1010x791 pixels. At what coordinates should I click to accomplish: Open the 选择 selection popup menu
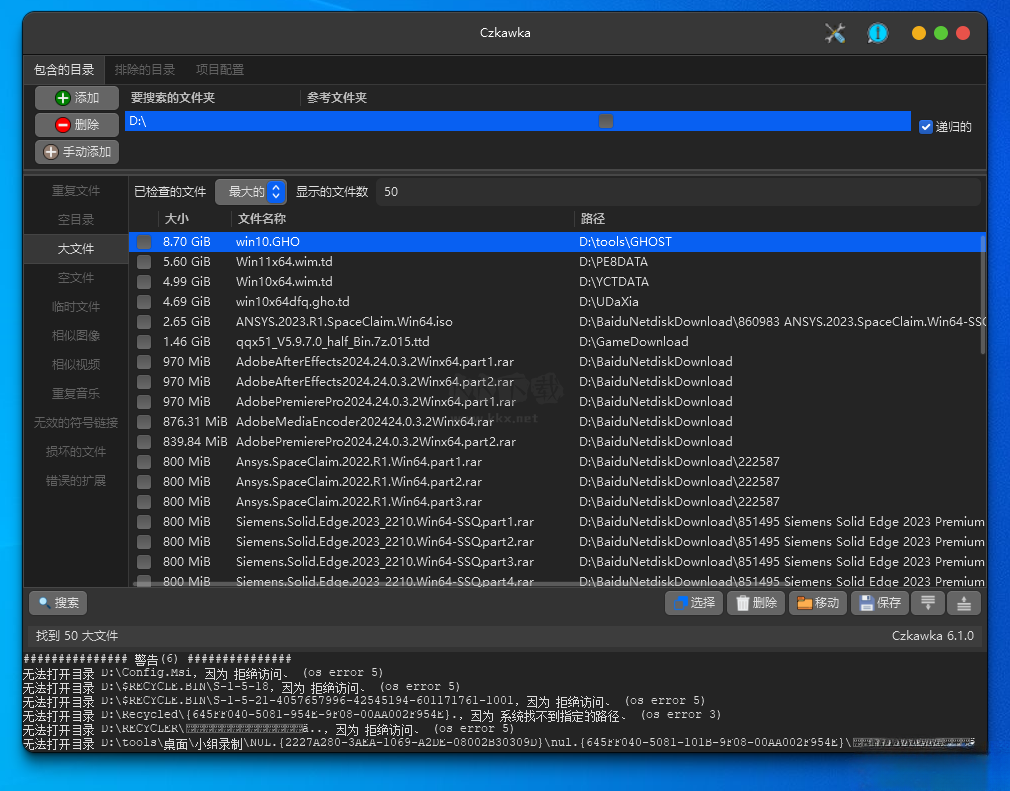pyautogui.click(x=694, y=603)
